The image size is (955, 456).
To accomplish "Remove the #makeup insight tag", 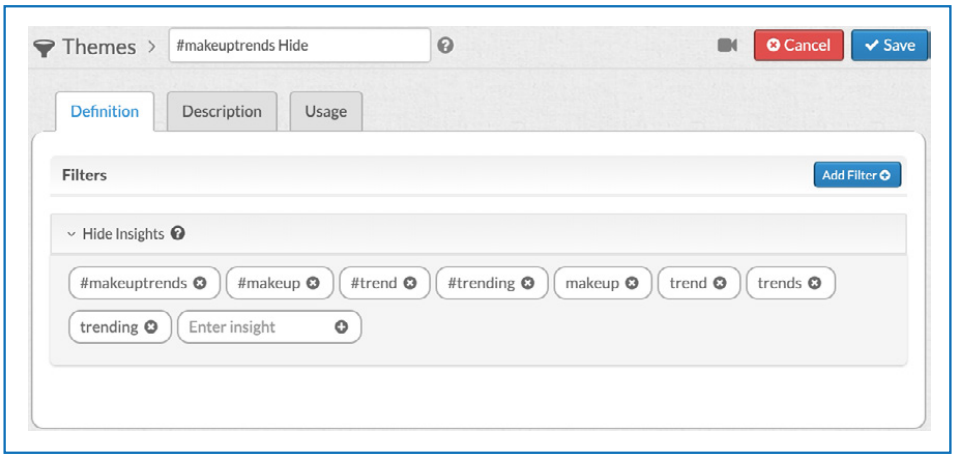I will tap(313, 283).
